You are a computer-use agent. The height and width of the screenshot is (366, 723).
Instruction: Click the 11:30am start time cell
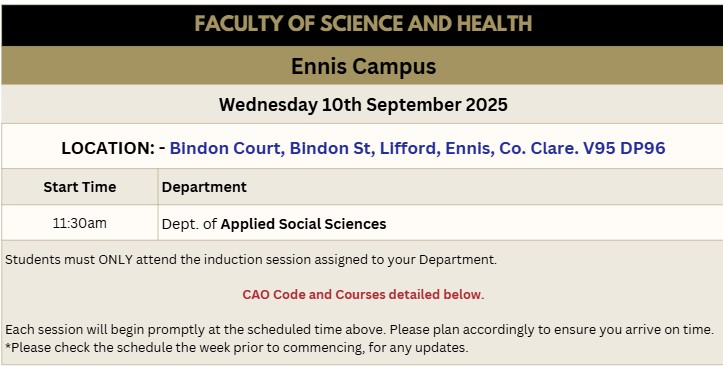pyautogui.click(x=80, y=223)
